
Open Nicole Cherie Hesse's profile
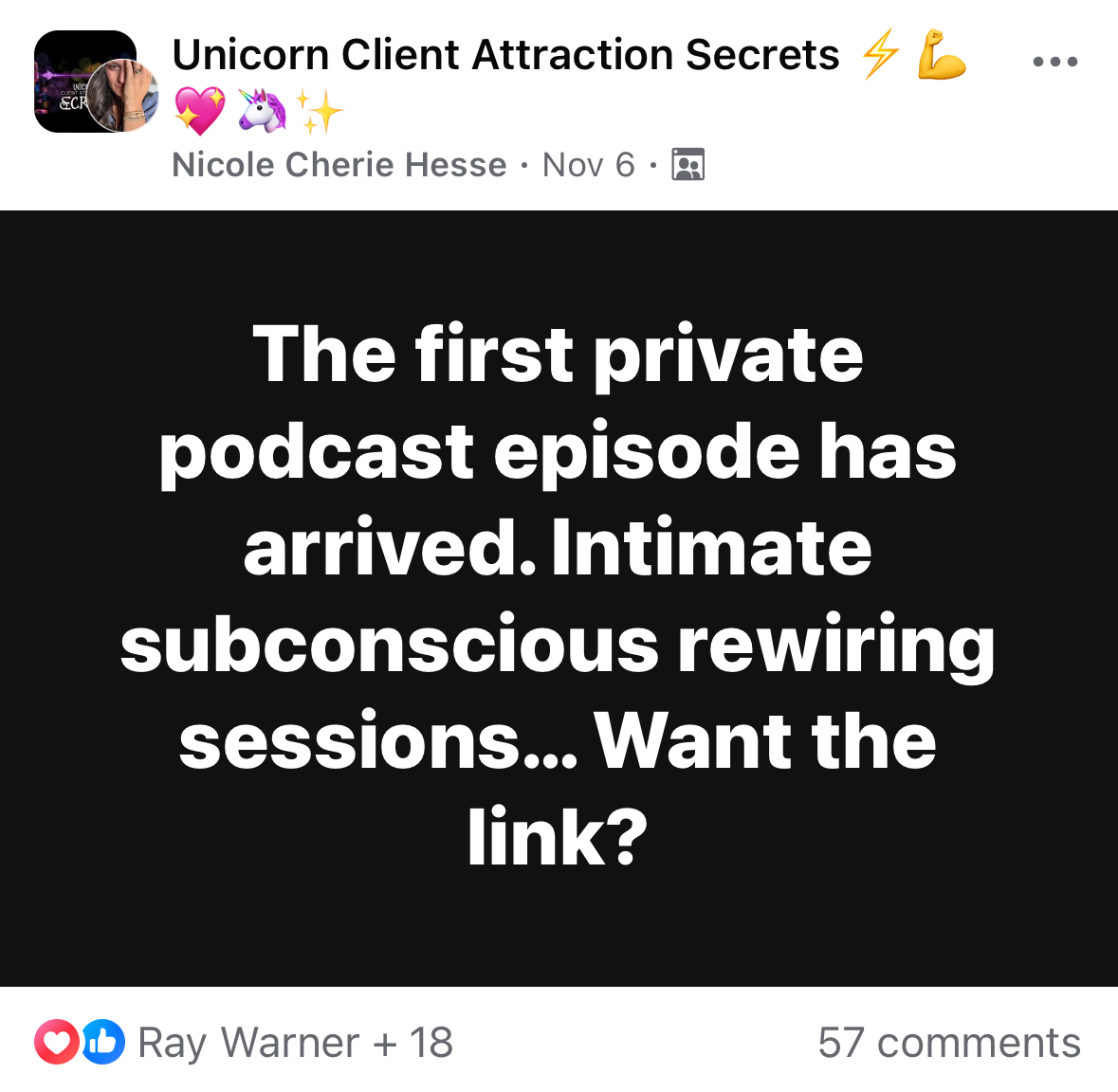click(x=339, y=165)
